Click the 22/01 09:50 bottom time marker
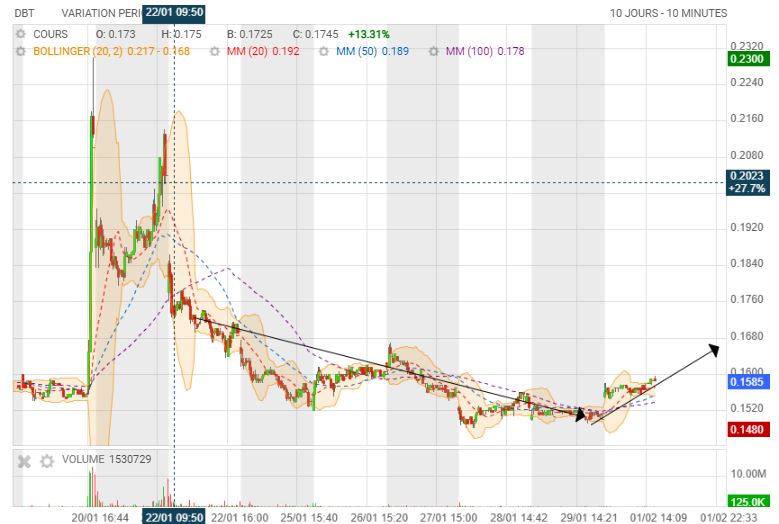Image resolution: width=779 pixels, height=524 pixels. pos(174,517)
